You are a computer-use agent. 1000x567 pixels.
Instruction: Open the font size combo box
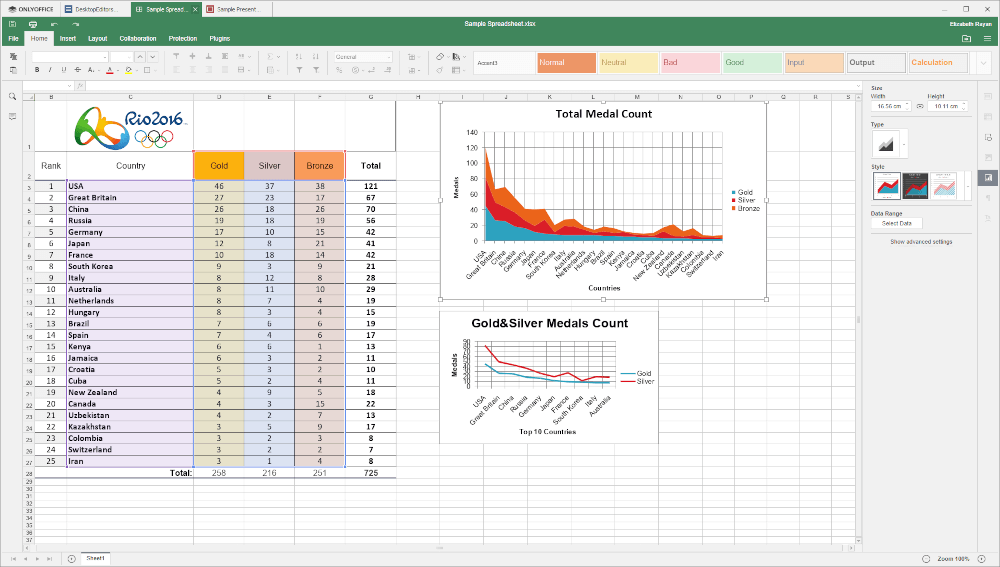click(x=121, y=57)
